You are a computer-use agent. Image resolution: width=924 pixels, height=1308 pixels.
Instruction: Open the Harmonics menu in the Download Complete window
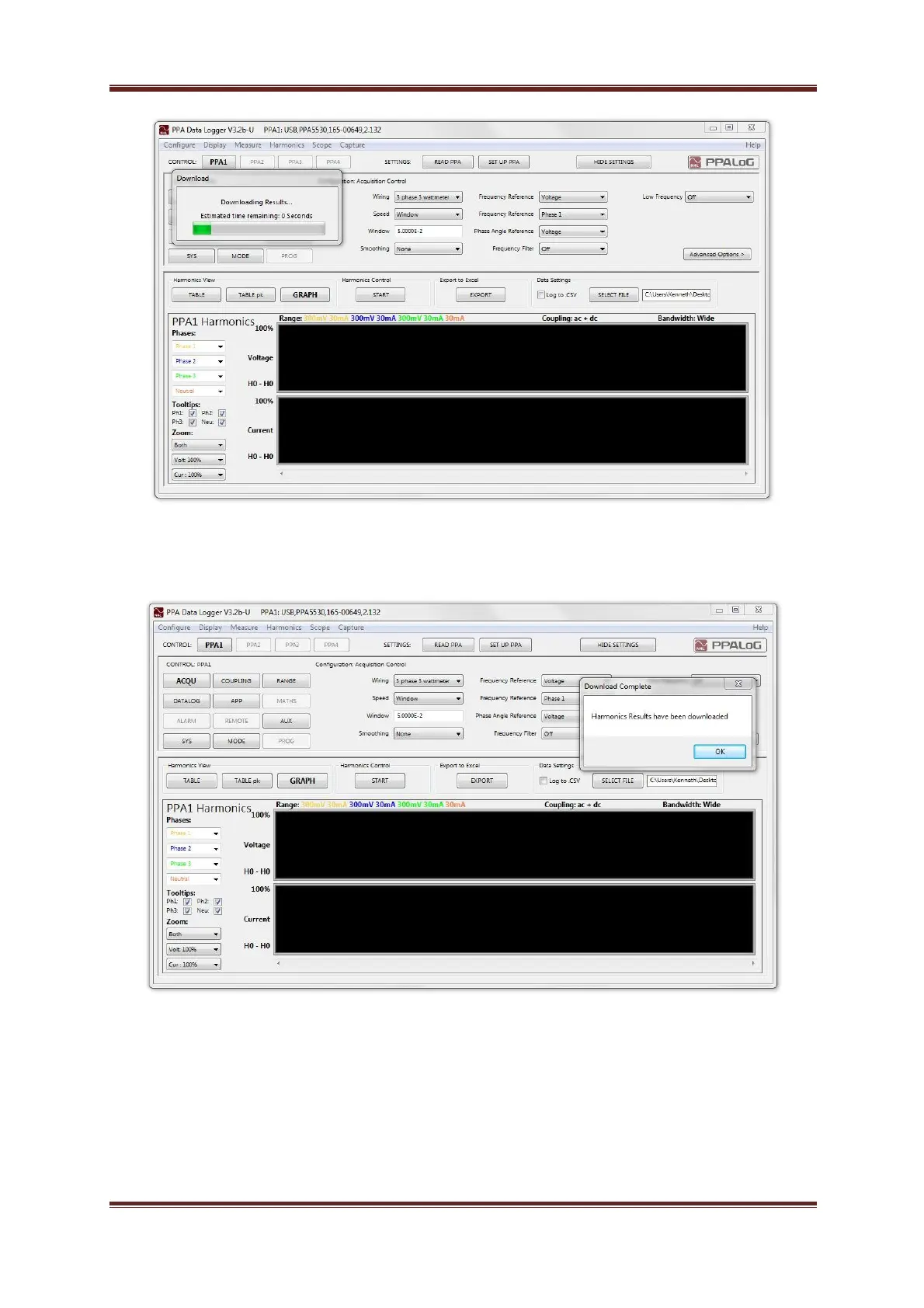coord(284,628)
